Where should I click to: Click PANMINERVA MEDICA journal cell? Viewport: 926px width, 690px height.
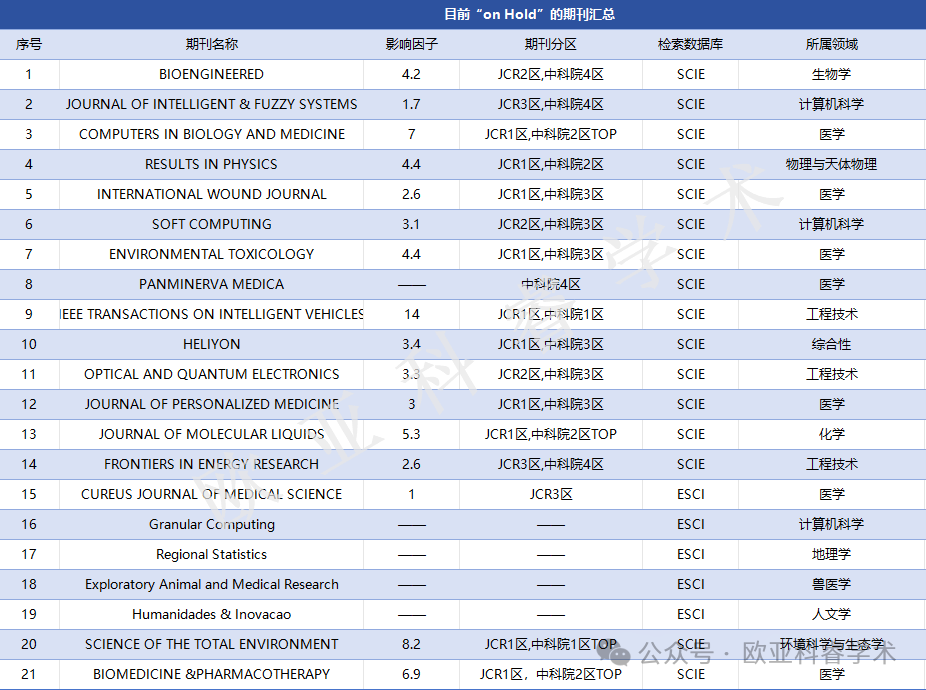(x=211, y=285)
